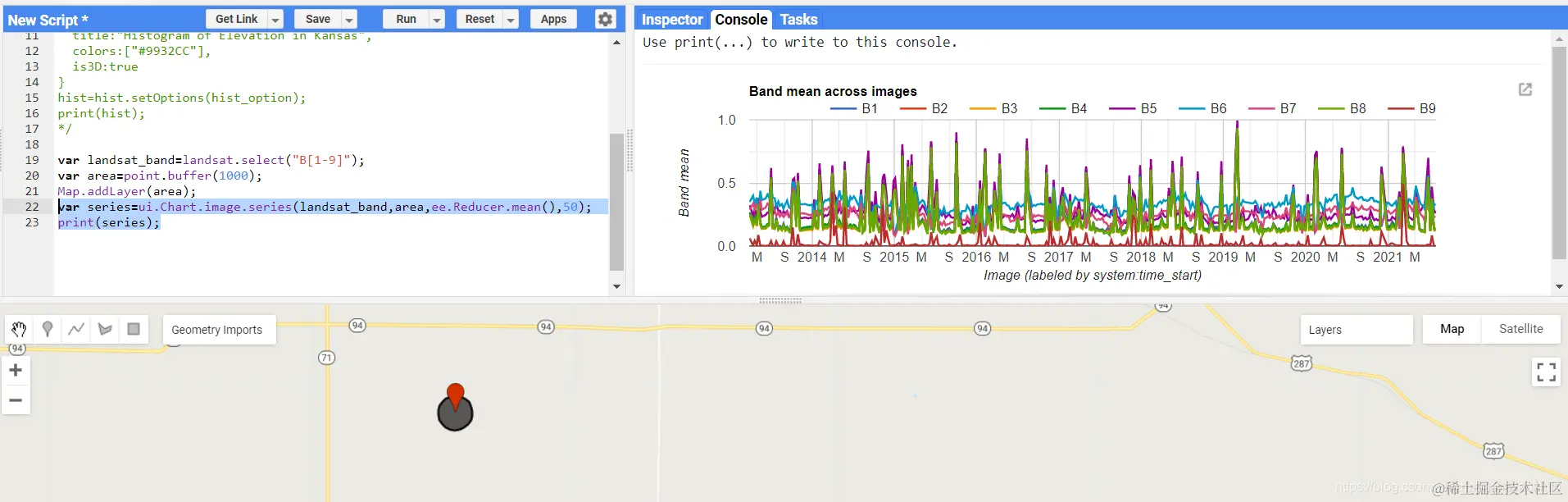Click the ee.Reducer.mean() code on line 22
The width and height of the screenshot is (1568, 502).
point(493,207)
